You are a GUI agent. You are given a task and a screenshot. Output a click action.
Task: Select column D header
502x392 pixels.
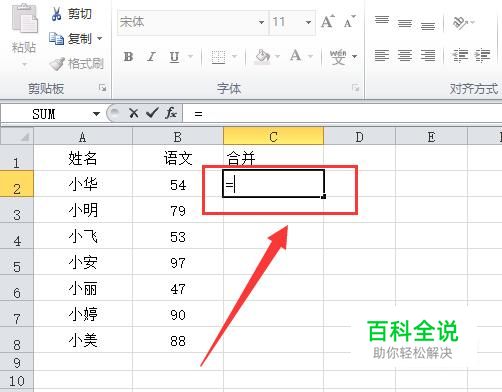[359, 136]
